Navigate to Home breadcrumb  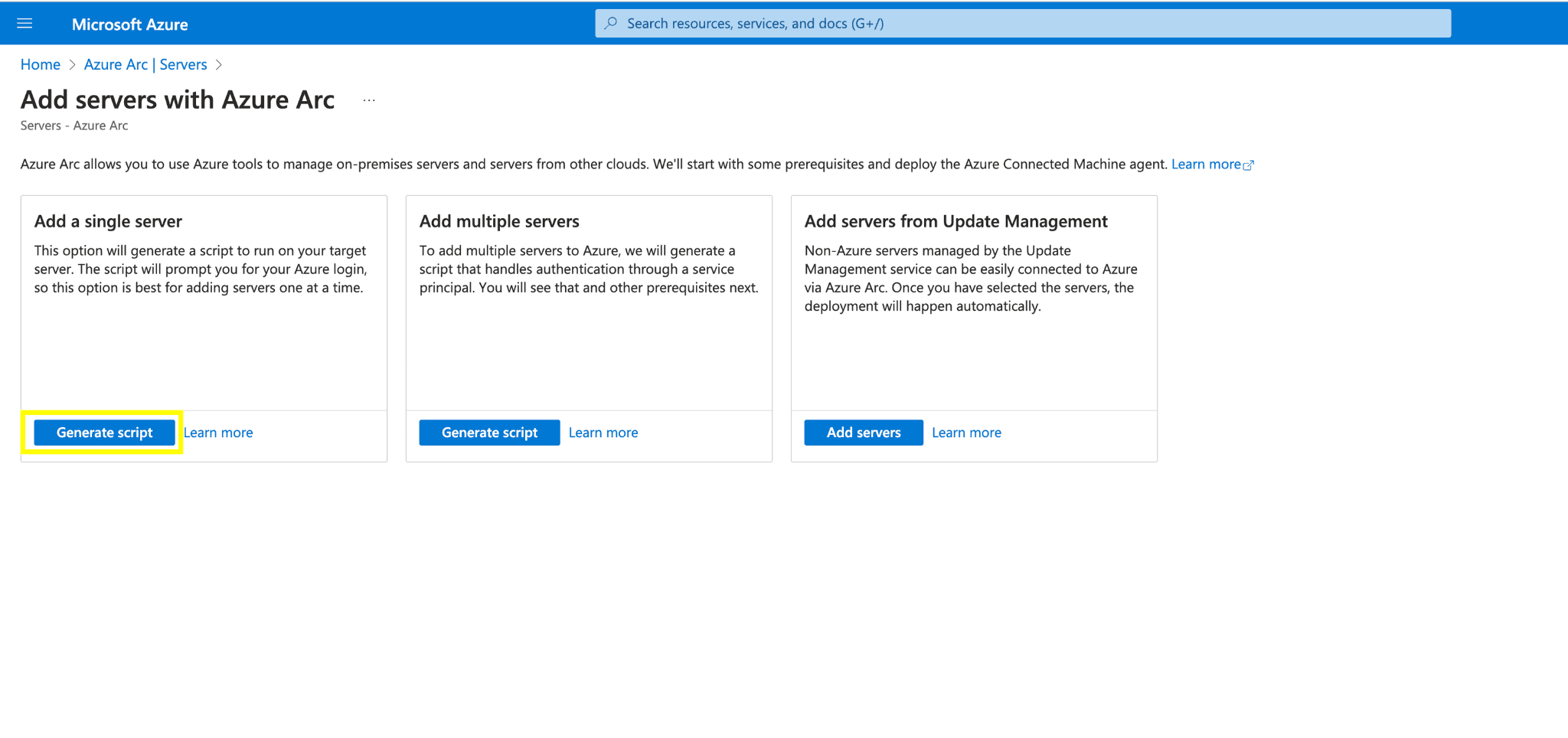40,65
